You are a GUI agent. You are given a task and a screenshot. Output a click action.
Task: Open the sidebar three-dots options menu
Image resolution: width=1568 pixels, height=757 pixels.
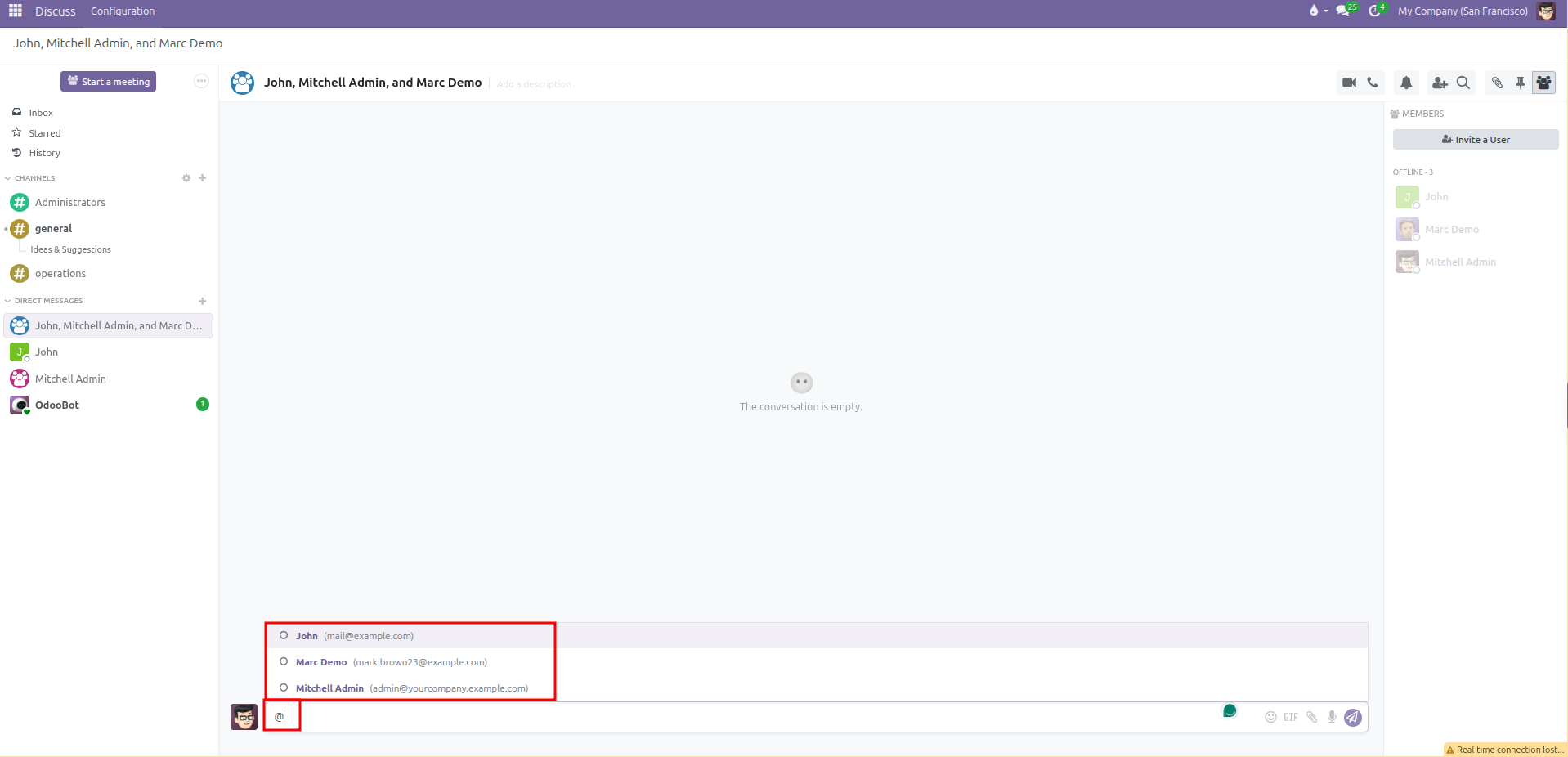point(201,81)
